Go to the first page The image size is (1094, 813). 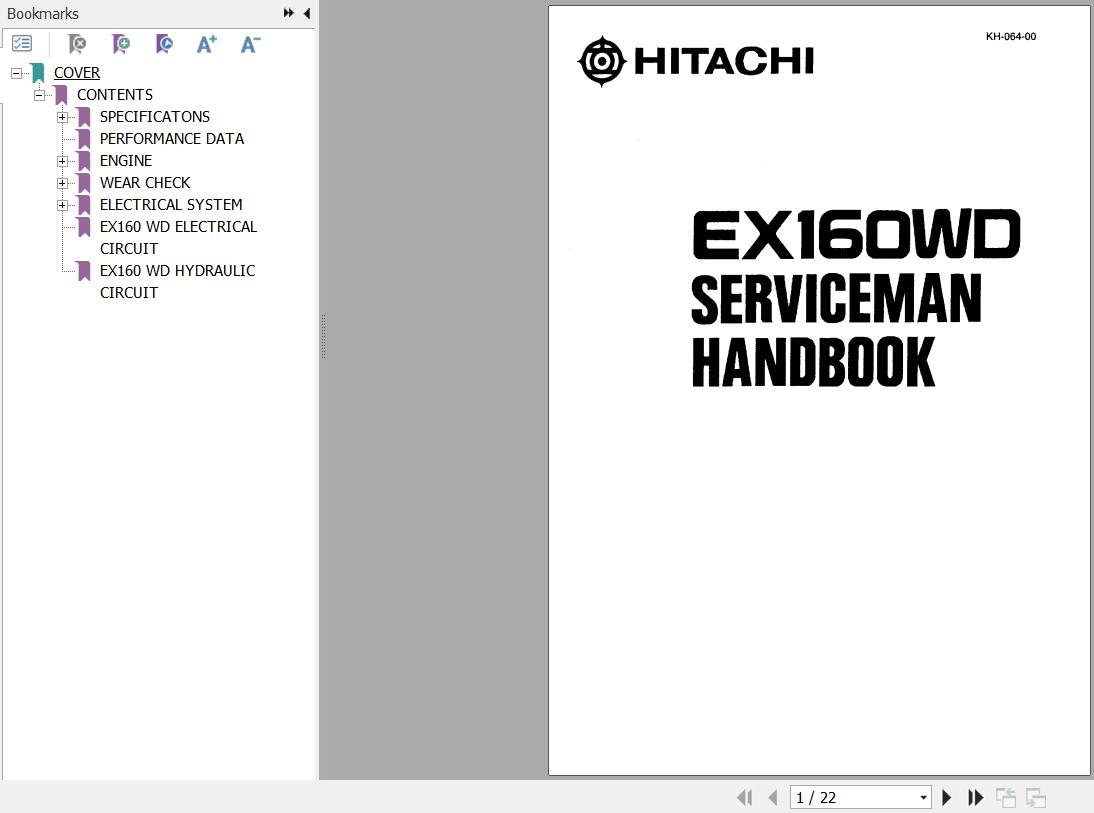[744, 797]
